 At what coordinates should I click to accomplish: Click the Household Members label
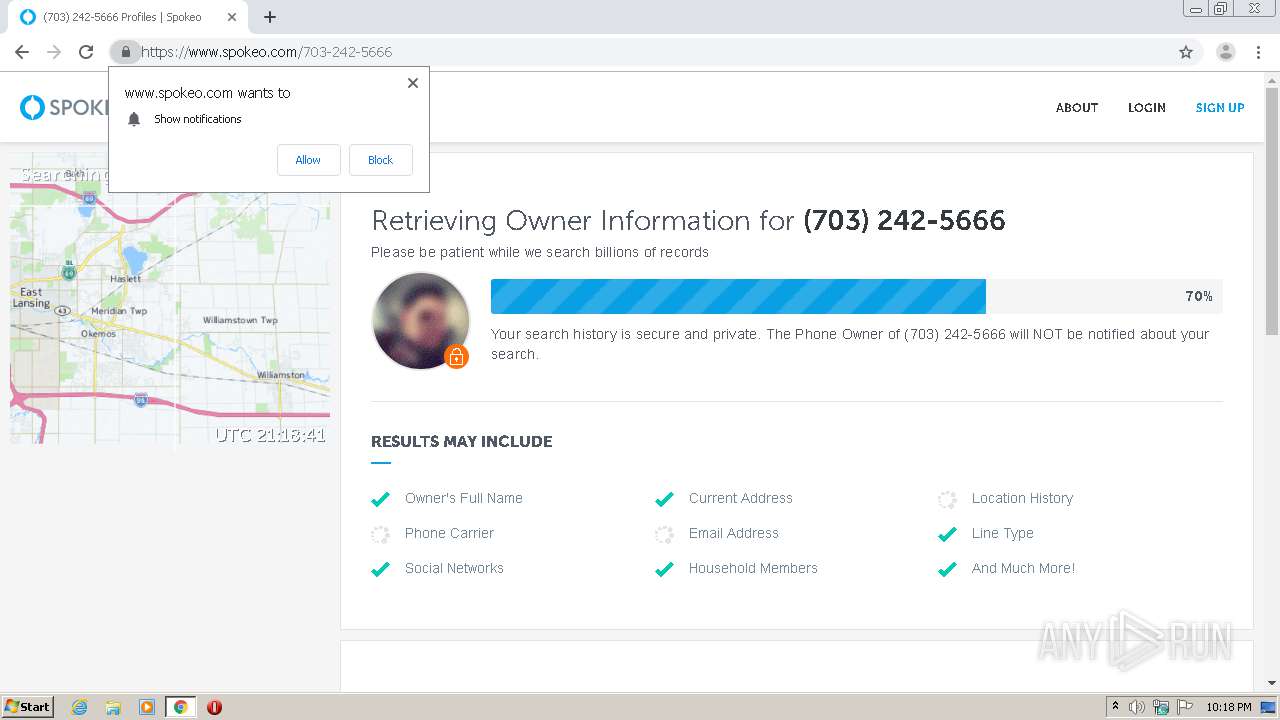753,568
